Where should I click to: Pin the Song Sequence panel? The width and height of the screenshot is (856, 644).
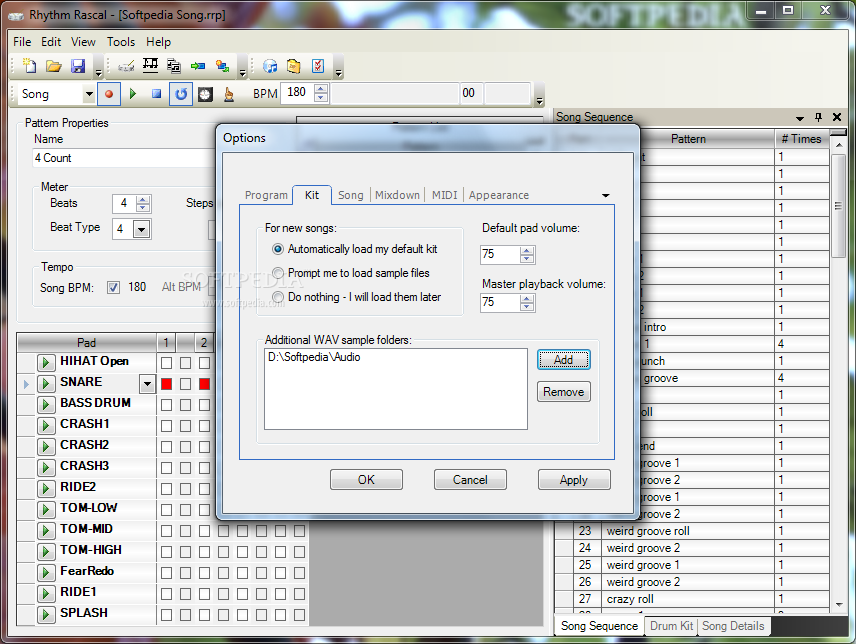click(x=818, y=117)
